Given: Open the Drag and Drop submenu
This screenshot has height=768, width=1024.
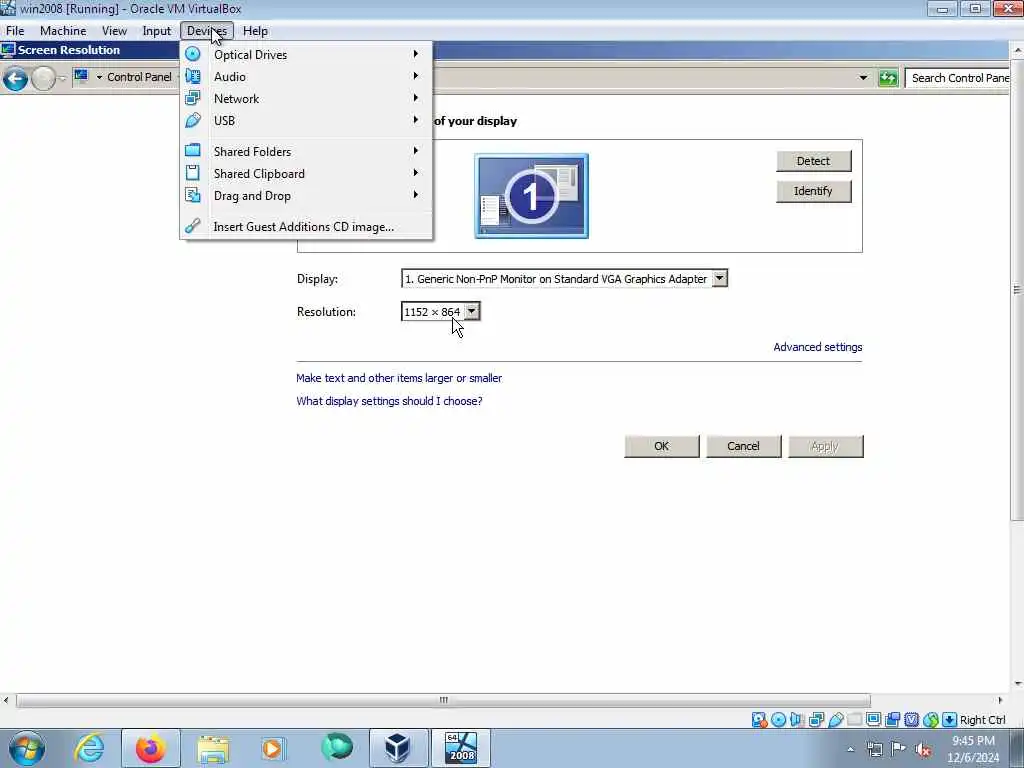Looking at the screenshot, I should (306, 196).
